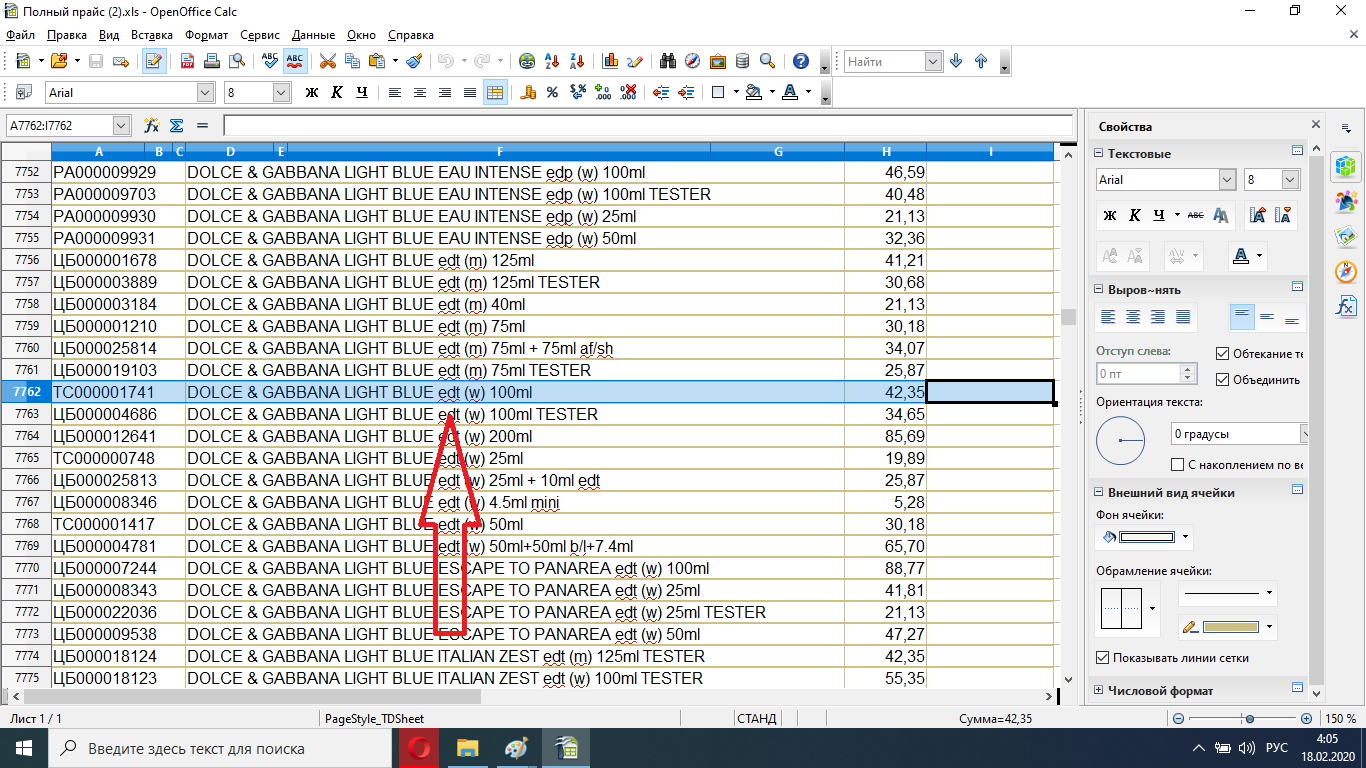Open Вставка menu

[152, 34]
